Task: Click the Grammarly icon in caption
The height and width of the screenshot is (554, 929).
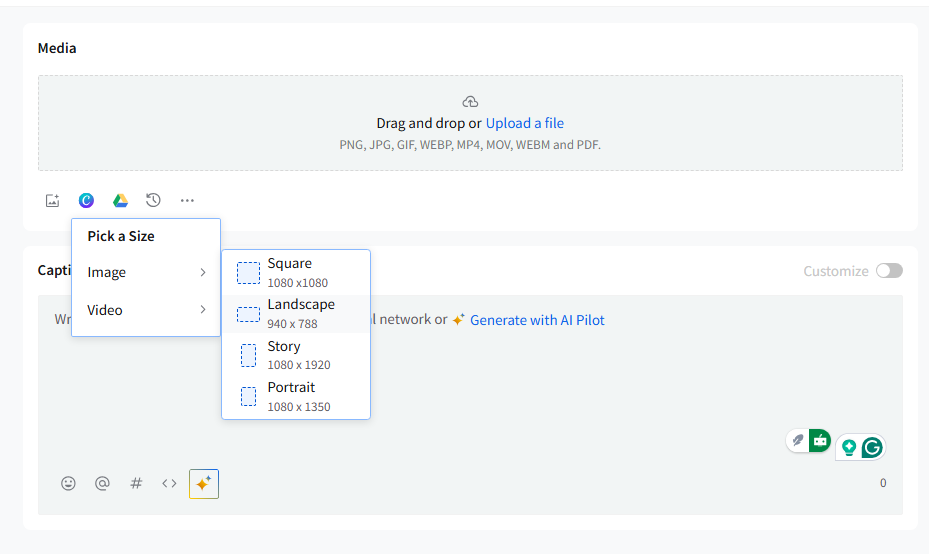Action: tap(872, 447)
